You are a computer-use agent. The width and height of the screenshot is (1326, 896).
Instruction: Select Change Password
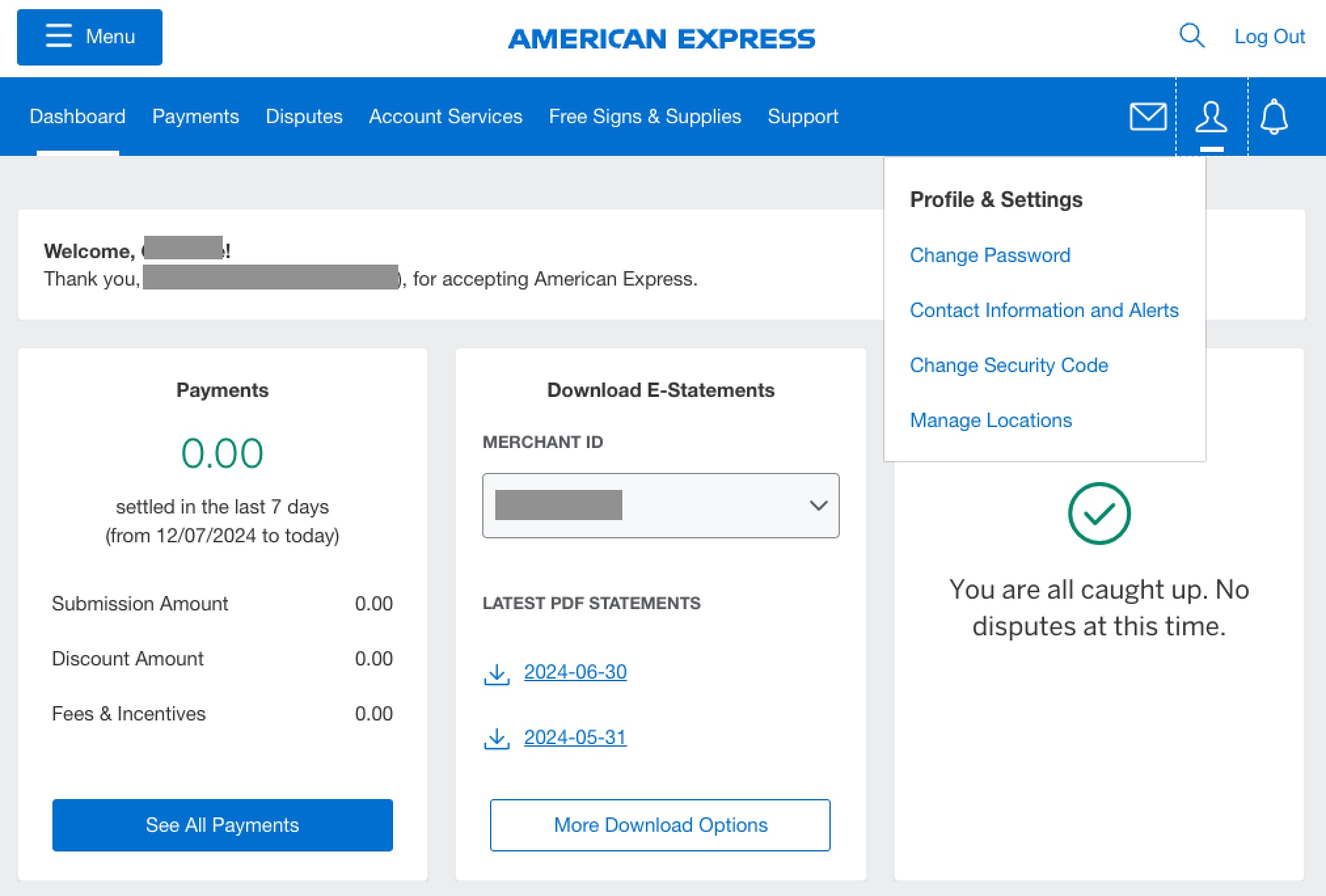pos(990,255)
